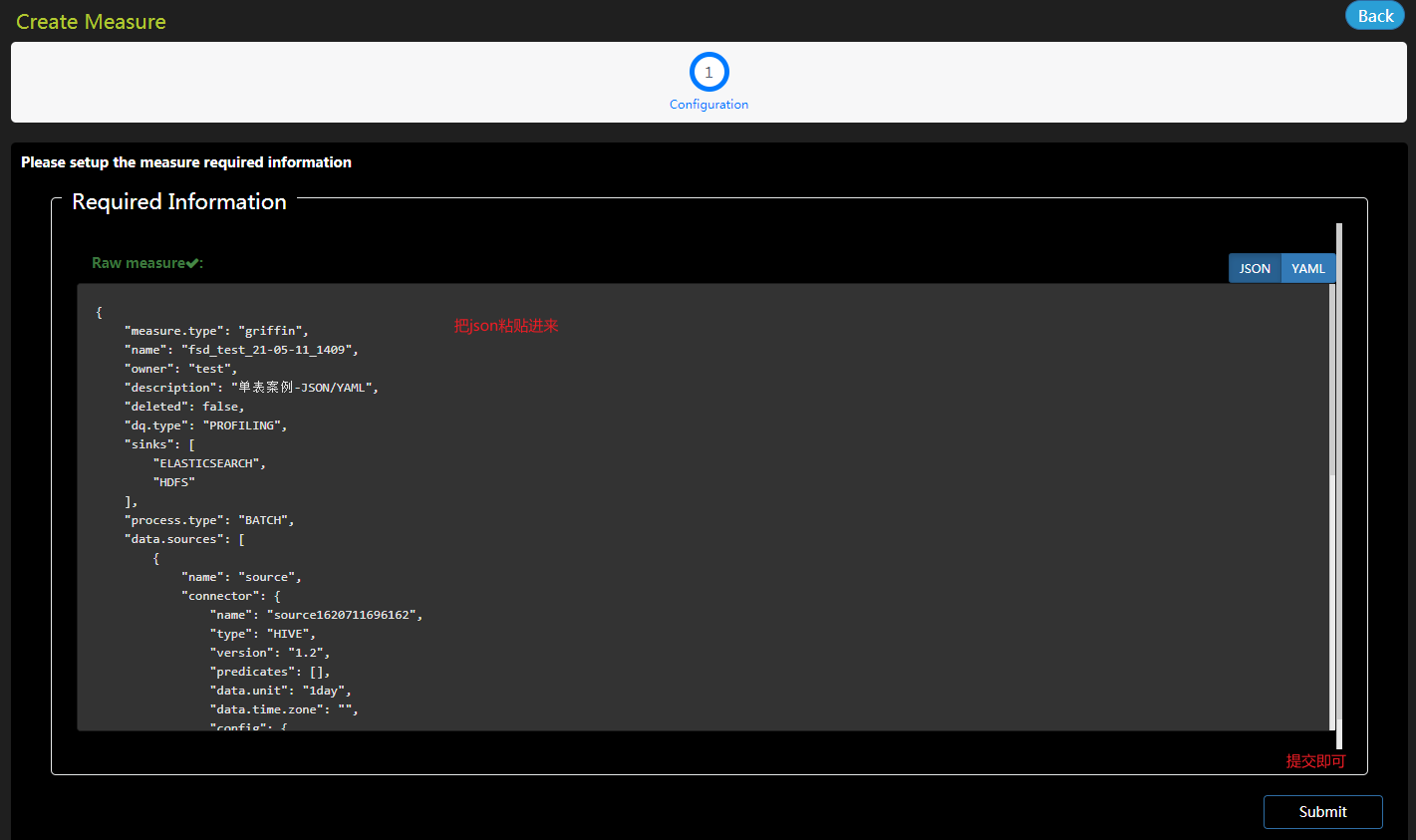Click the Back button
This screenshot has height=840, width=1416.
tap(1375, 15)
